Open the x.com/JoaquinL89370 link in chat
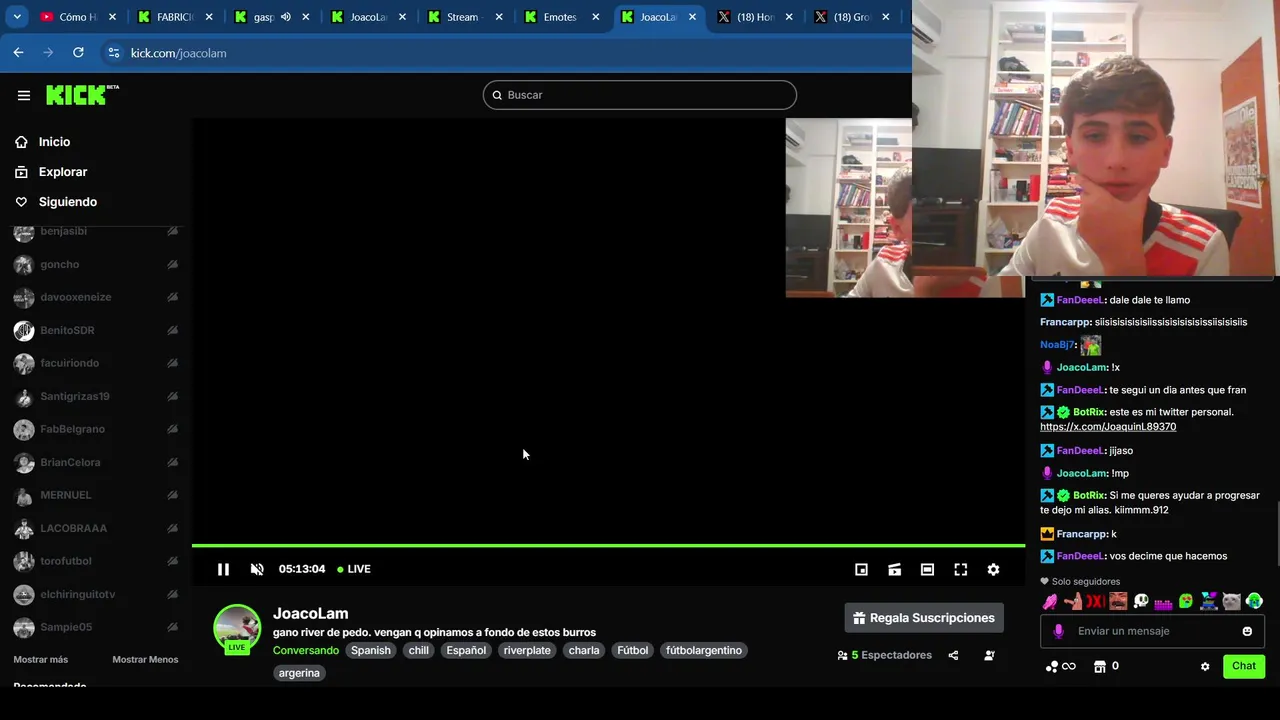 pos(1108,427)
